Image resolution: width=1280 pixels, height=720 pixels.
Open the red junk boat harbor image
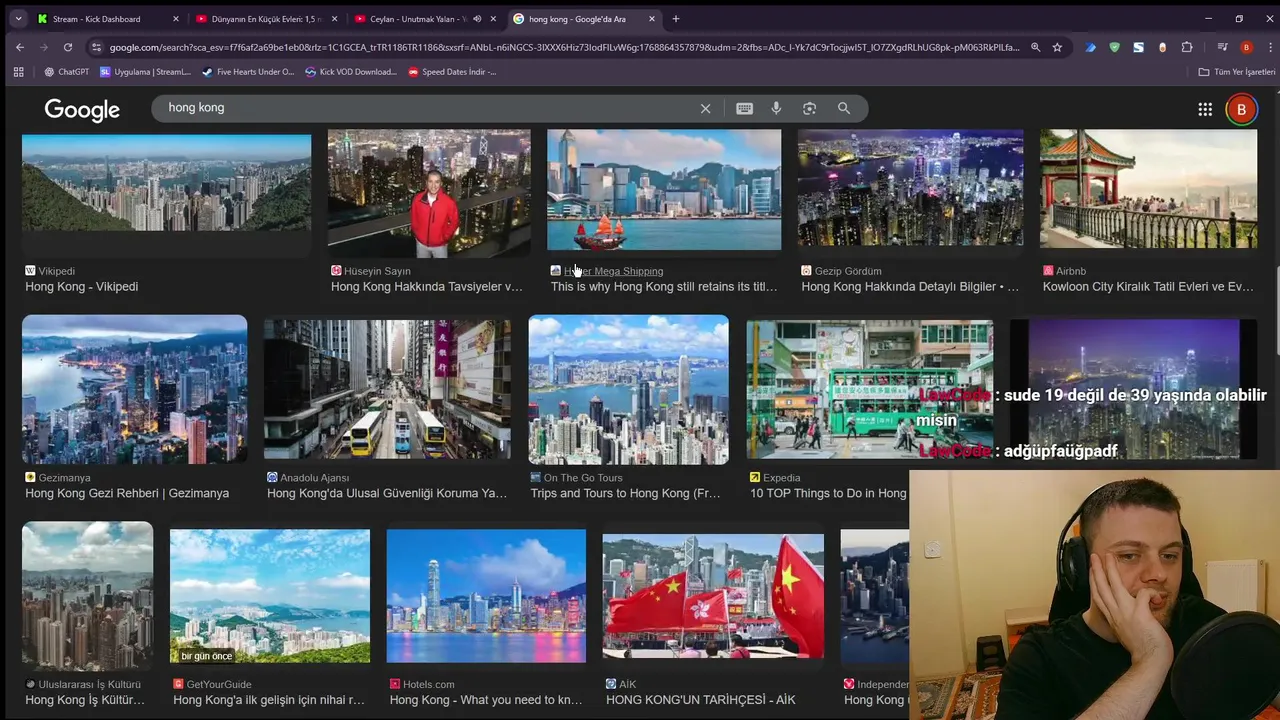[664, 190]
